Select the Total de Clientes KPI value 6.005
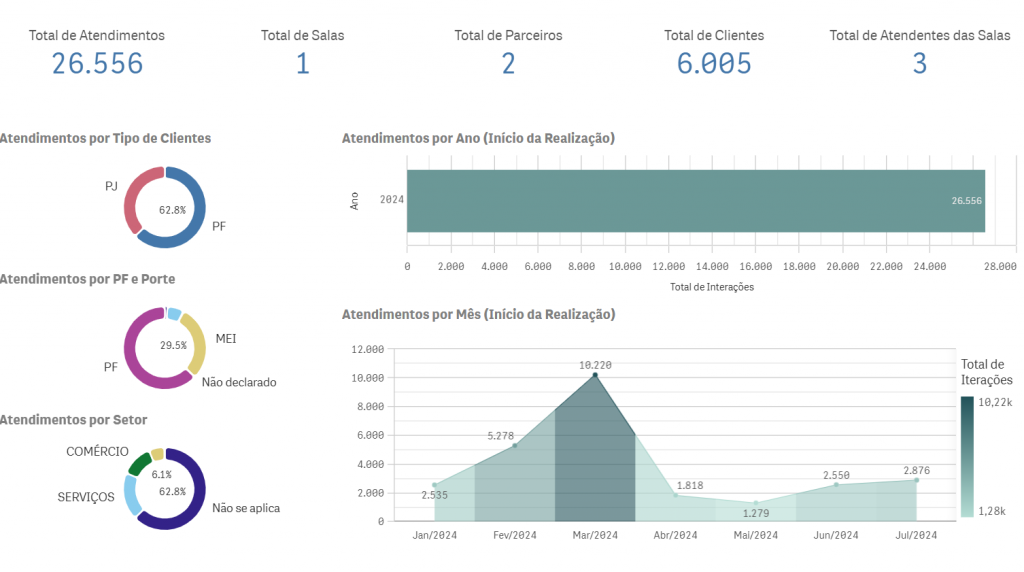1024x572 pixels. click(714, 64)
